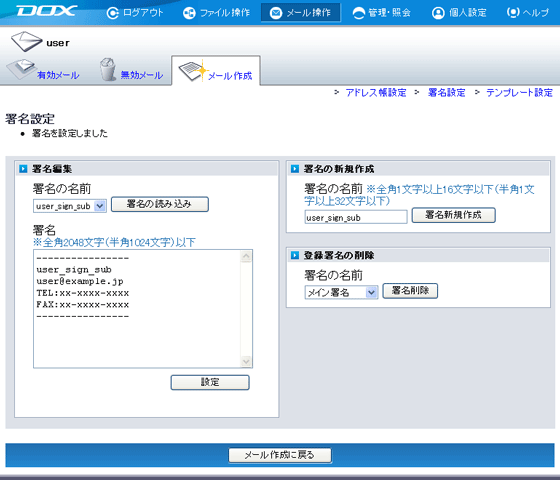The height and width of the screenshot is (480, 560).
Task: Click the 署名の新規作成 section arrow icon
Action: tap(295, 169)
